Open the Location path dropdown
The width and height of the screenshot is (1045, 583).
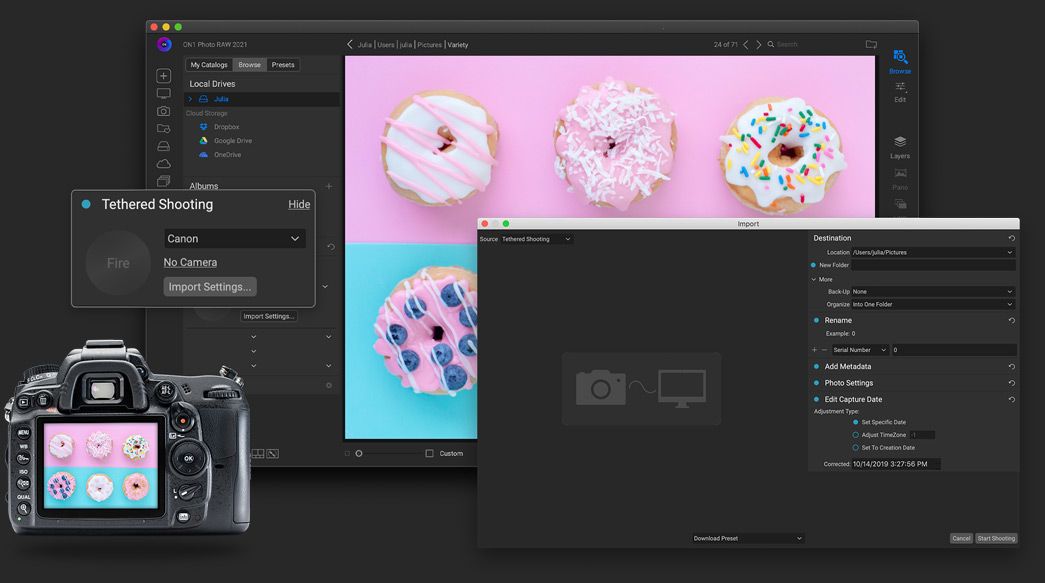click(933, 253)
